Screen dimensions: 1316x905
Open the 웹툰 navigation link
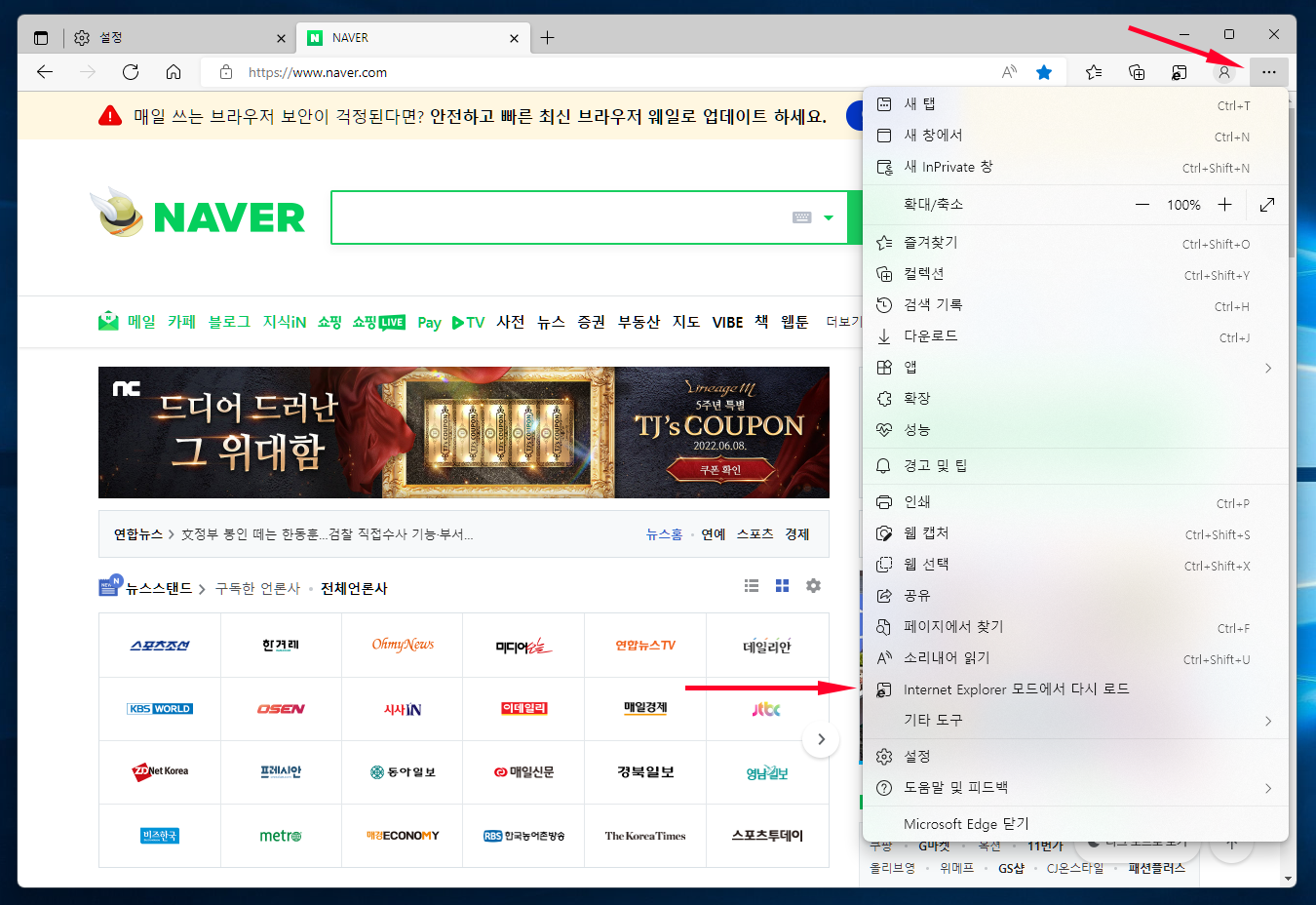tap(794, 322)
